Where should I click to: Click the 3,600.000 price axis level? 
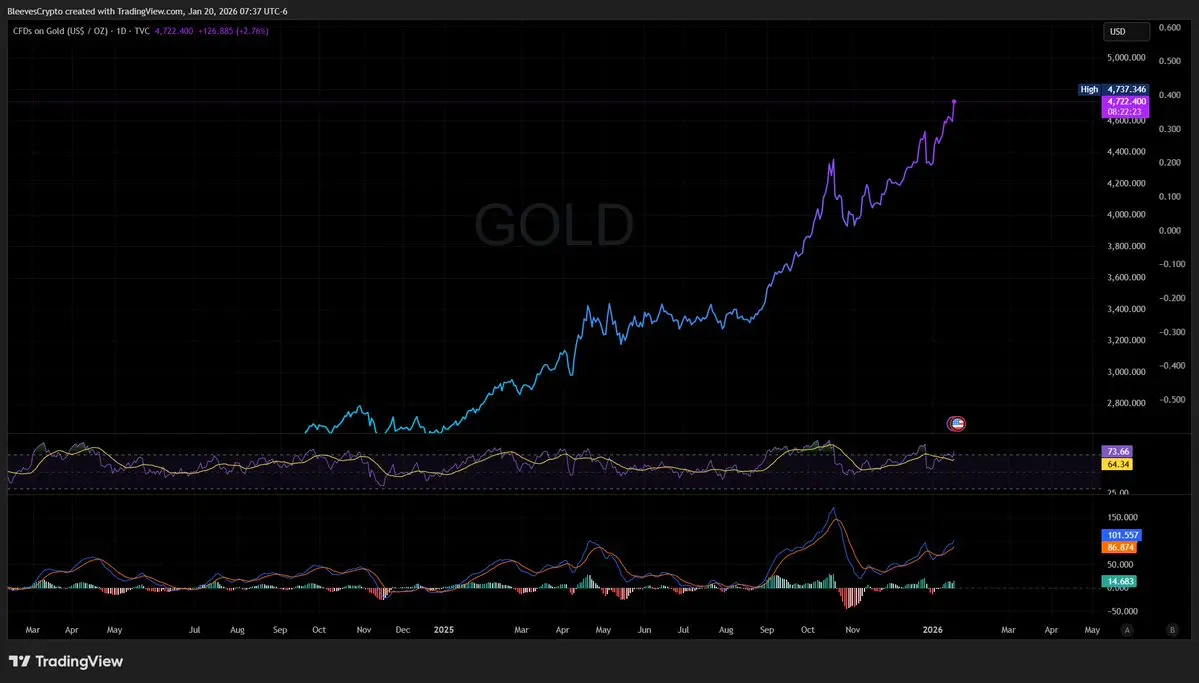1126,278
